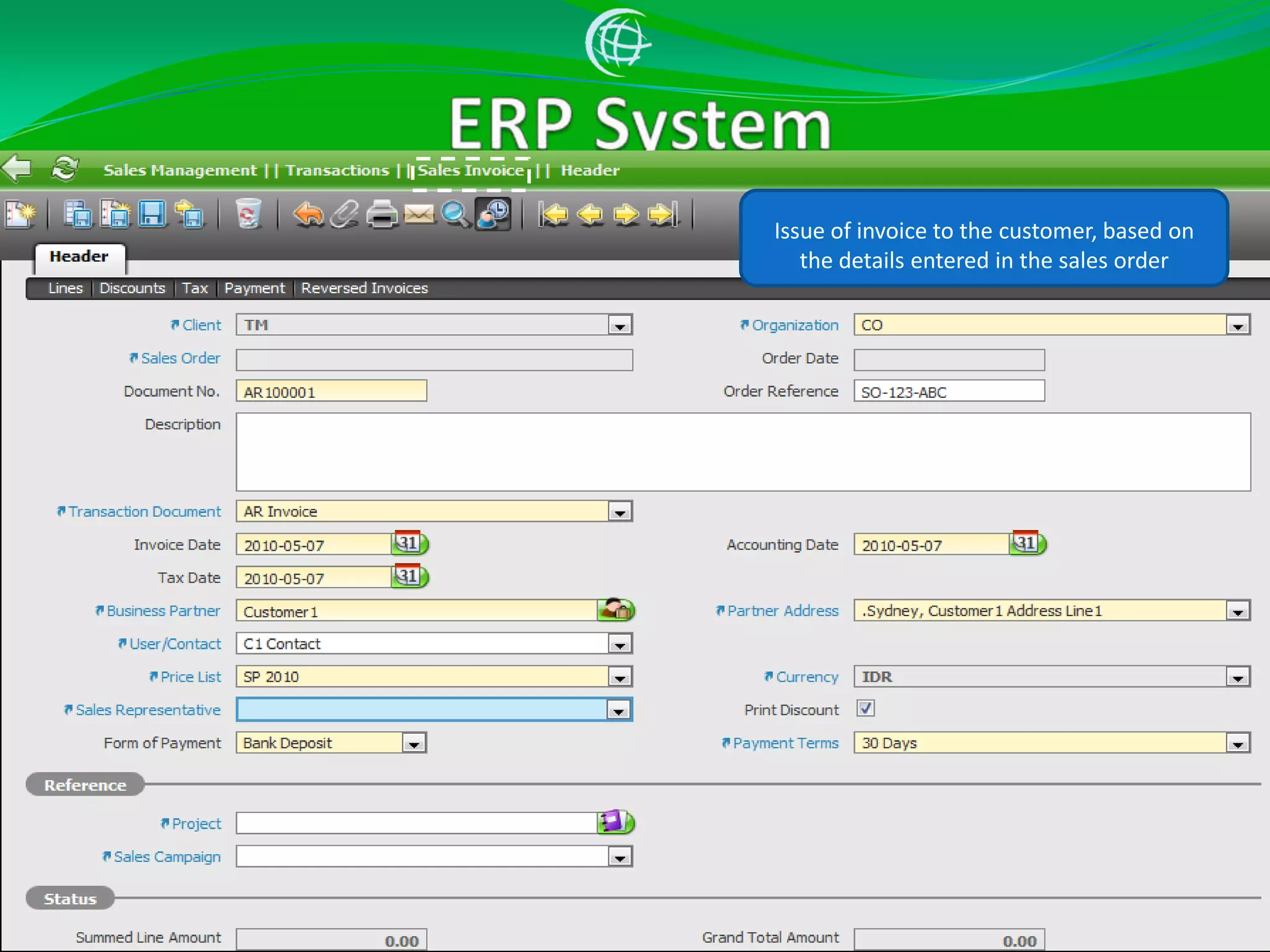Image resolution: width=1270 pixels, height=952 pixels.
Task: Open the Form of Payment dropdown
Action: coord(414,743)
